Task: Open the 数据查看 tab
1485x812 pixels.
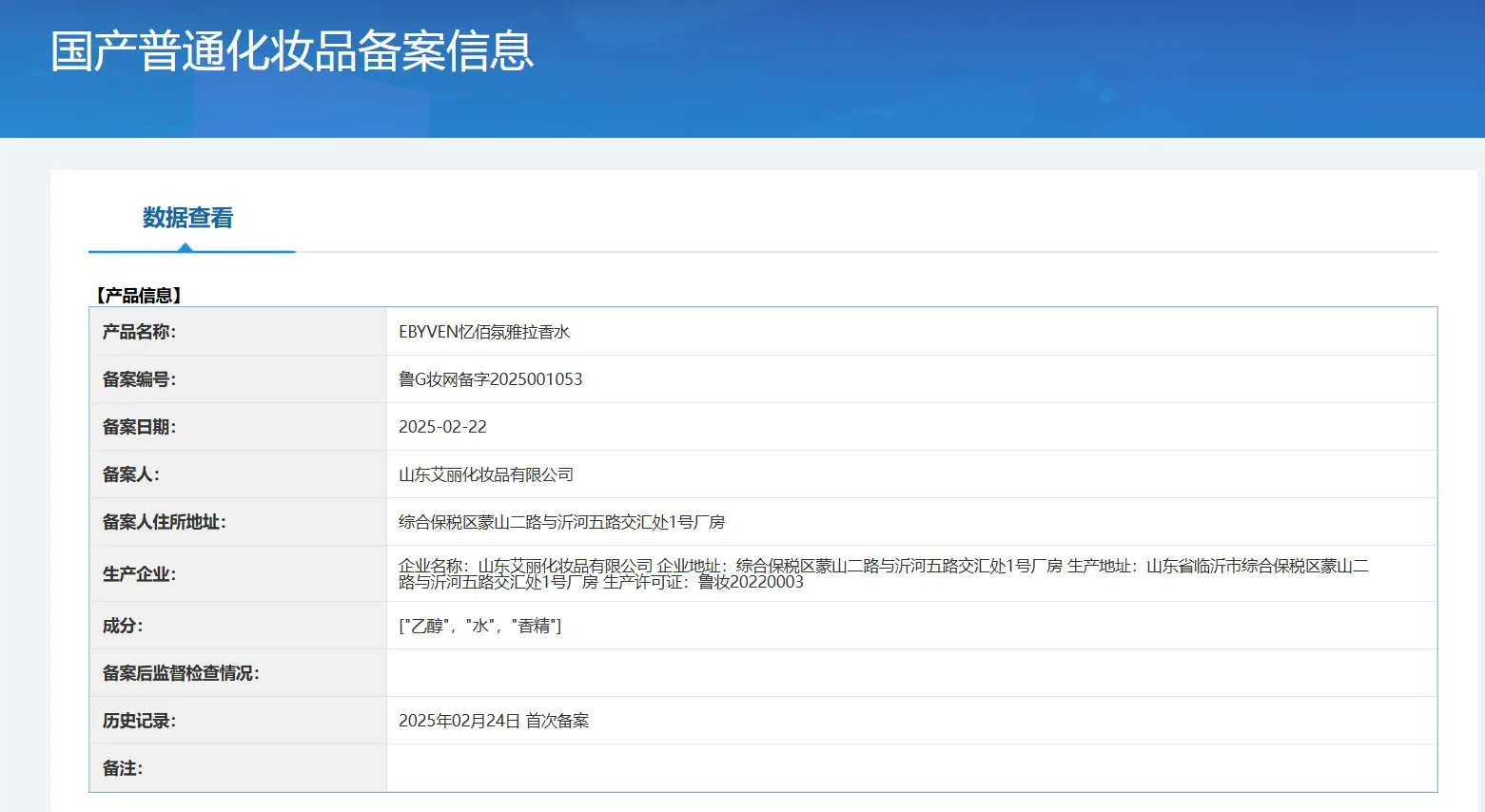Action: point(188,218)
